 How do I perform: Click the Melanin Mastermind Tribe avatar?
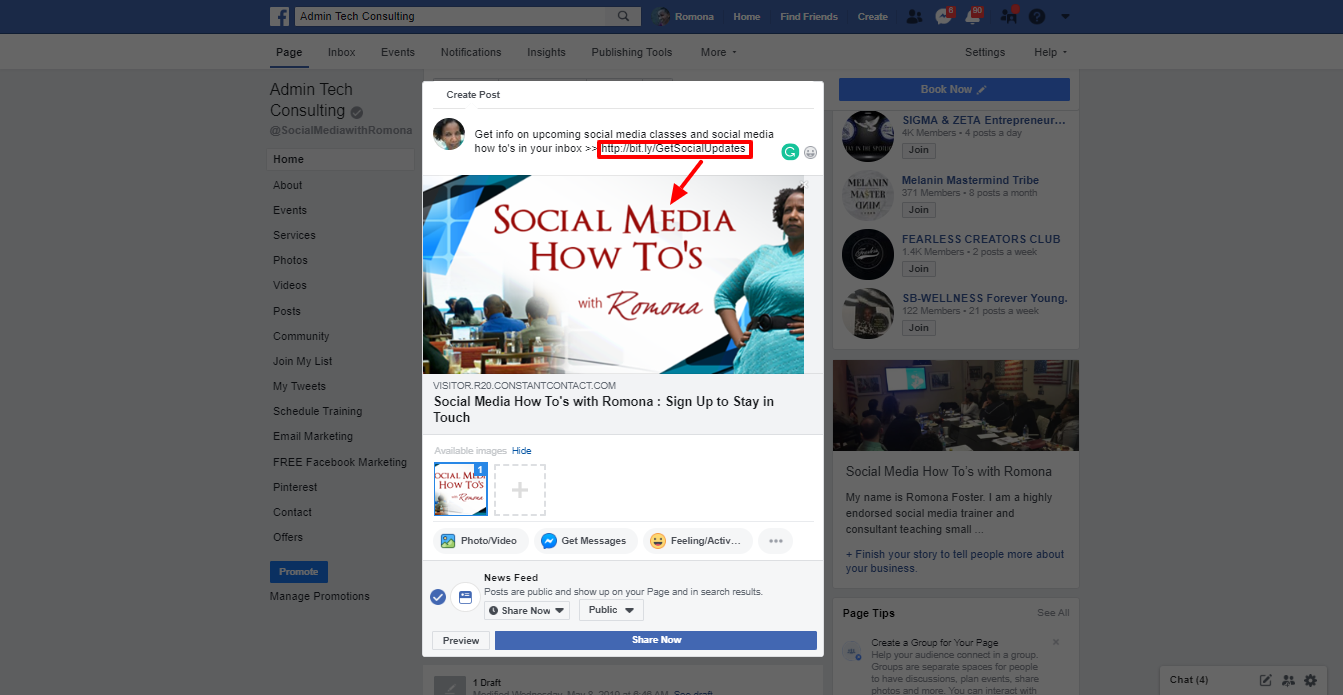(x=868, y=195)
